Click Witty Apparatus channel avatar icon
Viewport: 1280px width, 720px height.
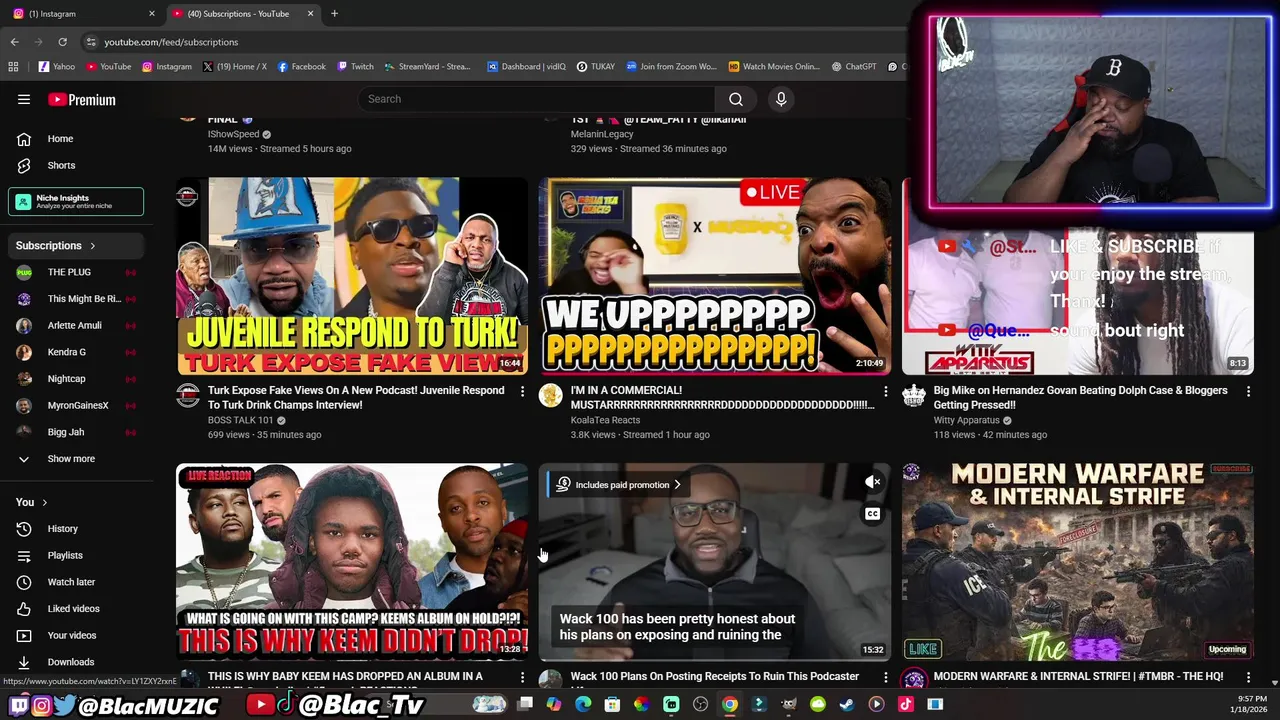click(913, 395)
